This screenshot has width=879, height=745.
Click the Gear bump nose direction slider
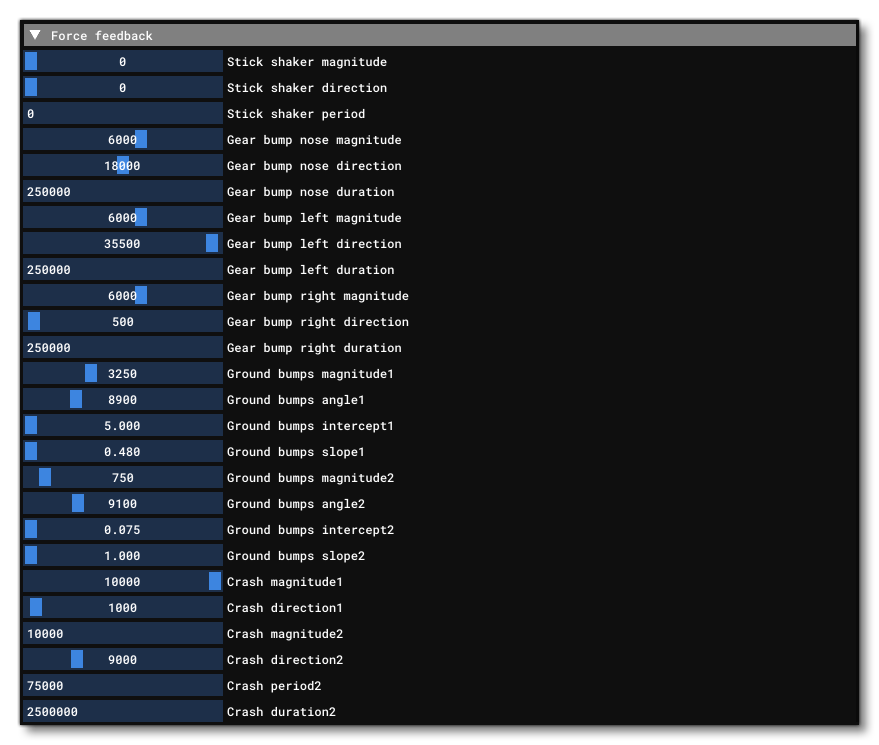coord(123,166)
